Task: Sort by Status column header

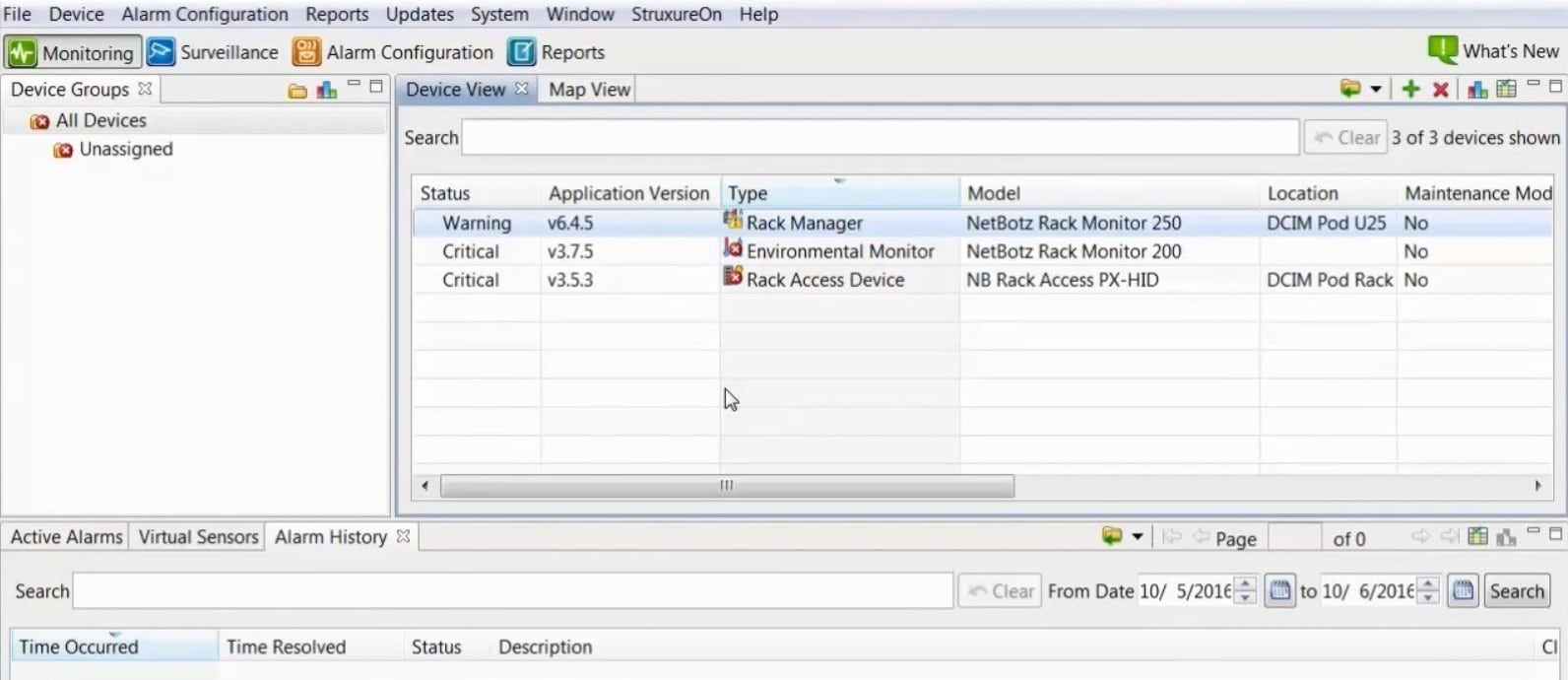Action: click(477, 193)
